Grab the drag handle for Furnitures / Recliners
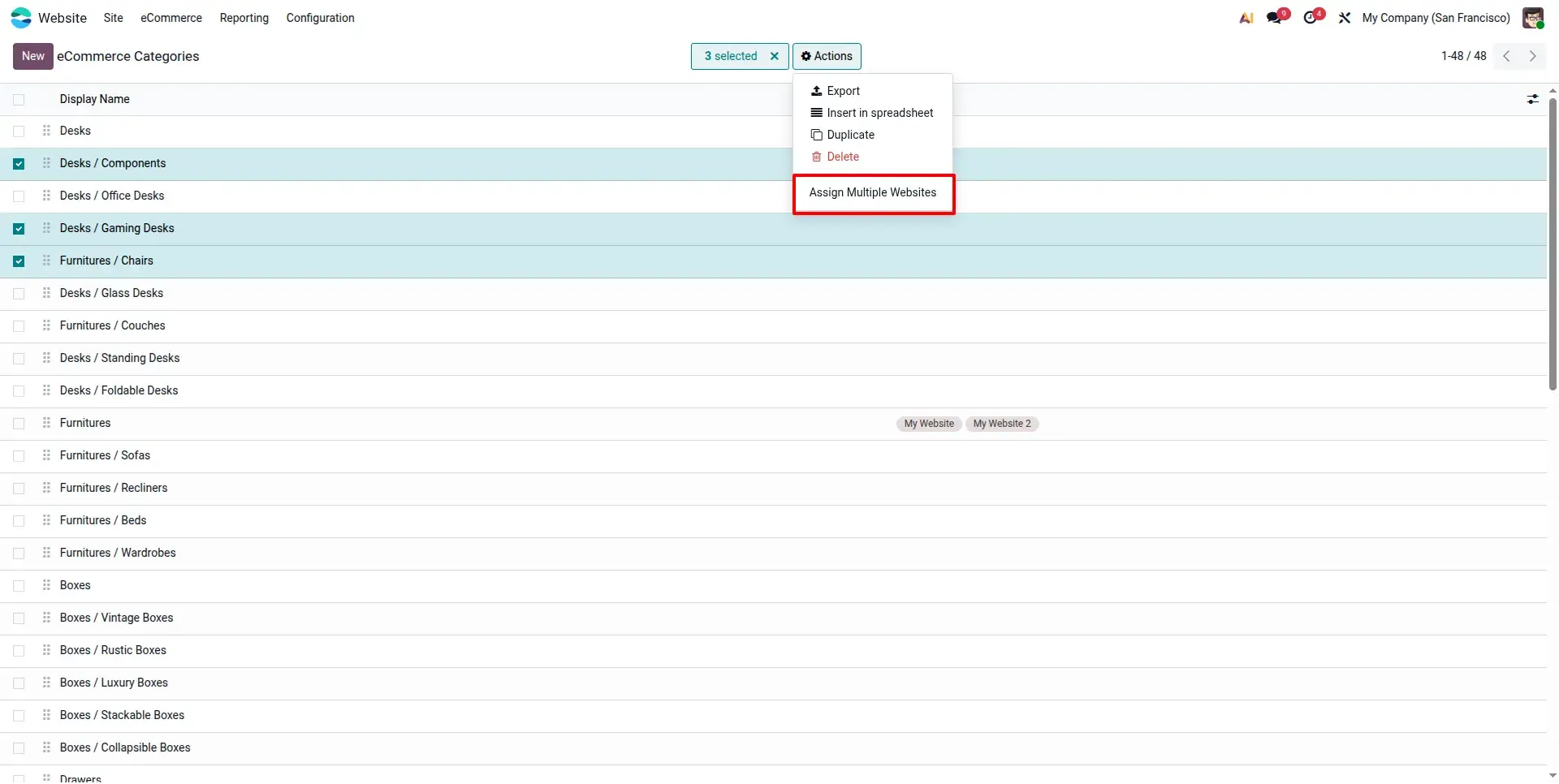Viewport: 1559px width, 784px height. (46, 488)
